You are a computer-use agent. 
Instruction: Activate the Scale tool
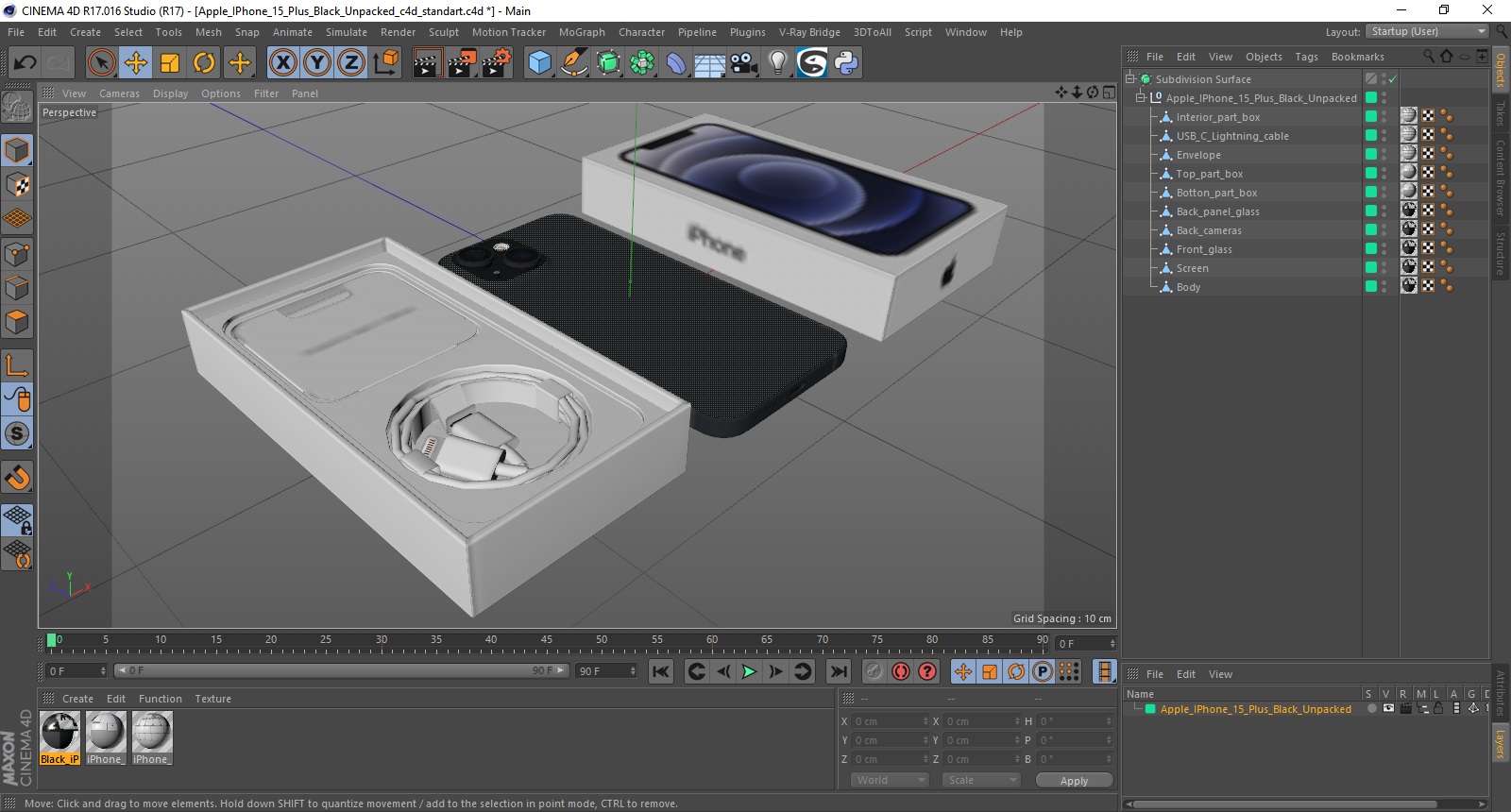coord(170,63)
